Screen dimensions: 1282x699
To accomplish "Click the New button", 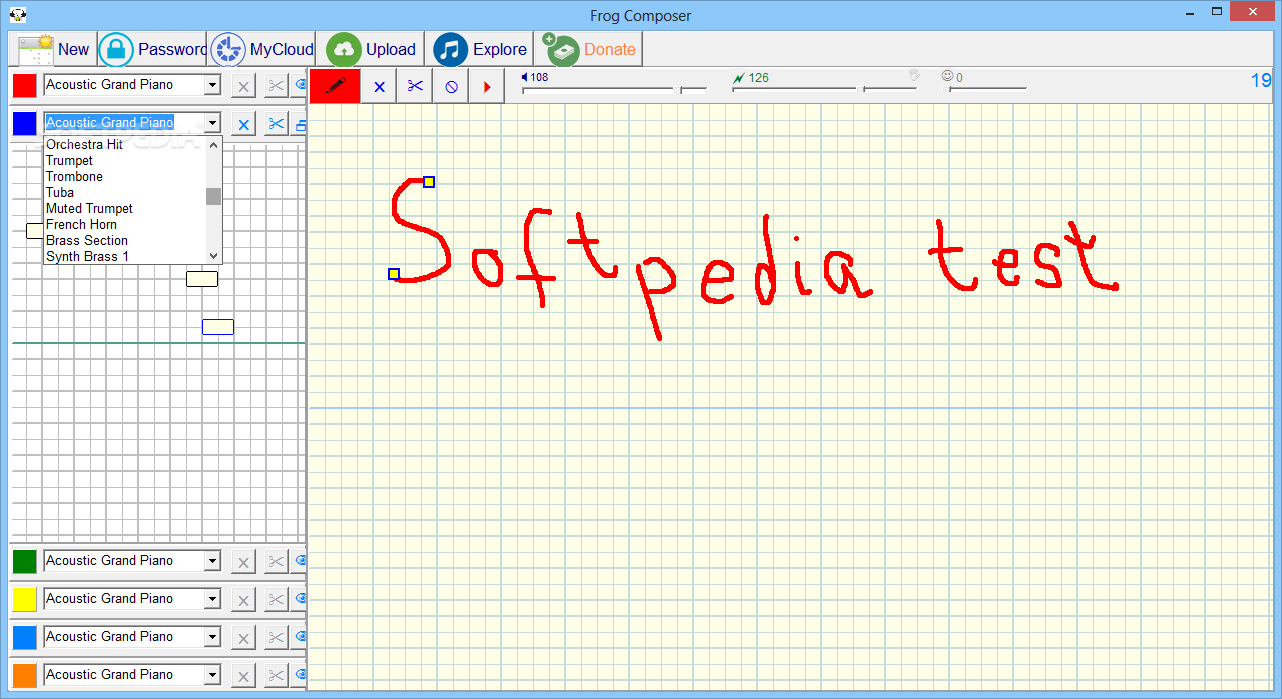I will pyautogui.click(x=53, y=49).
